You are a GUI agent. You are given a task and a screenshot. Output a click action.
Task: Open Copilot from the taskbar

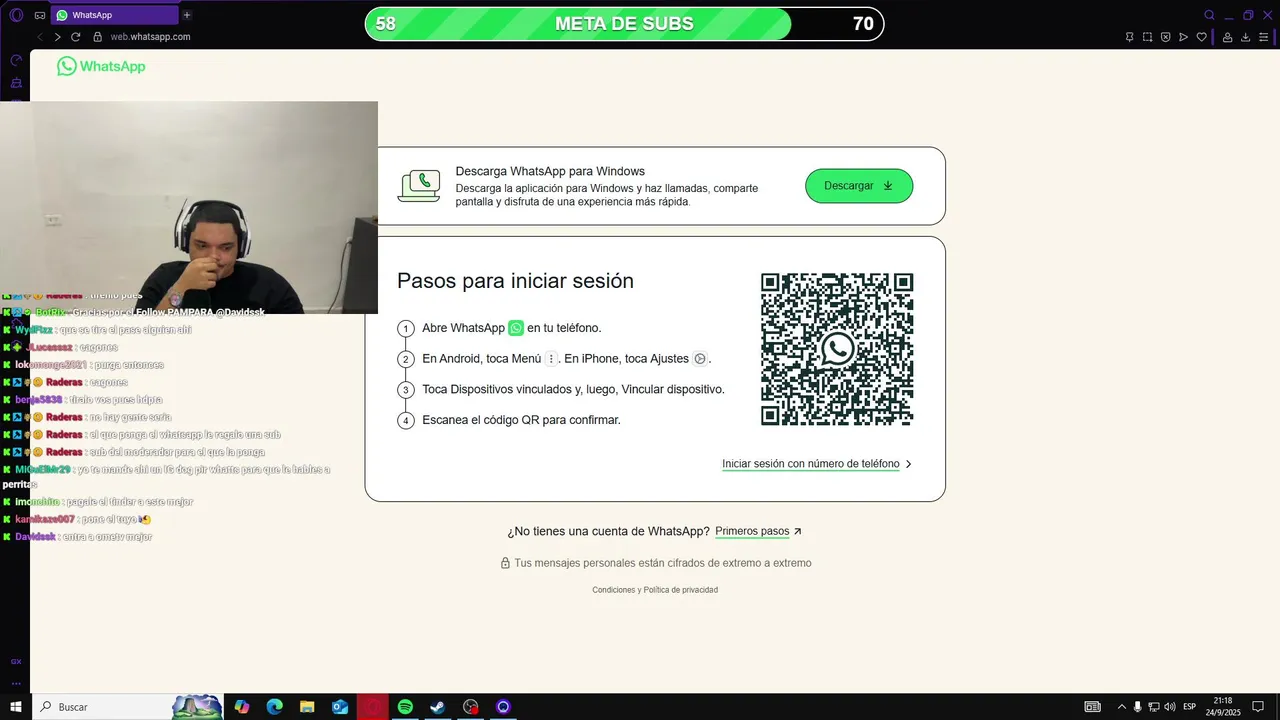(x=242, y=707)
